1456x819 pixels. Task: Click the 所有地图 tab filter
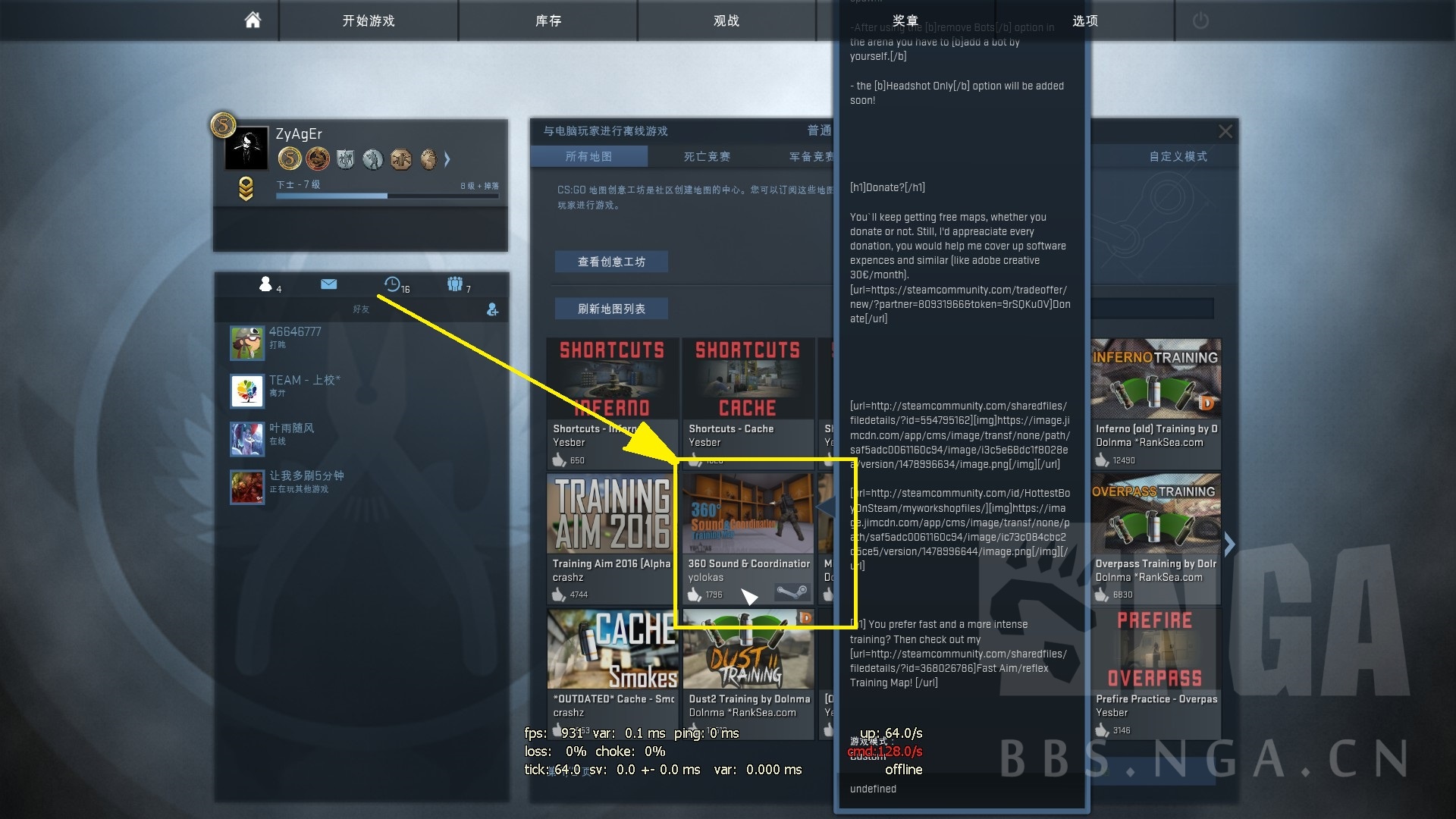click(591, 156)
